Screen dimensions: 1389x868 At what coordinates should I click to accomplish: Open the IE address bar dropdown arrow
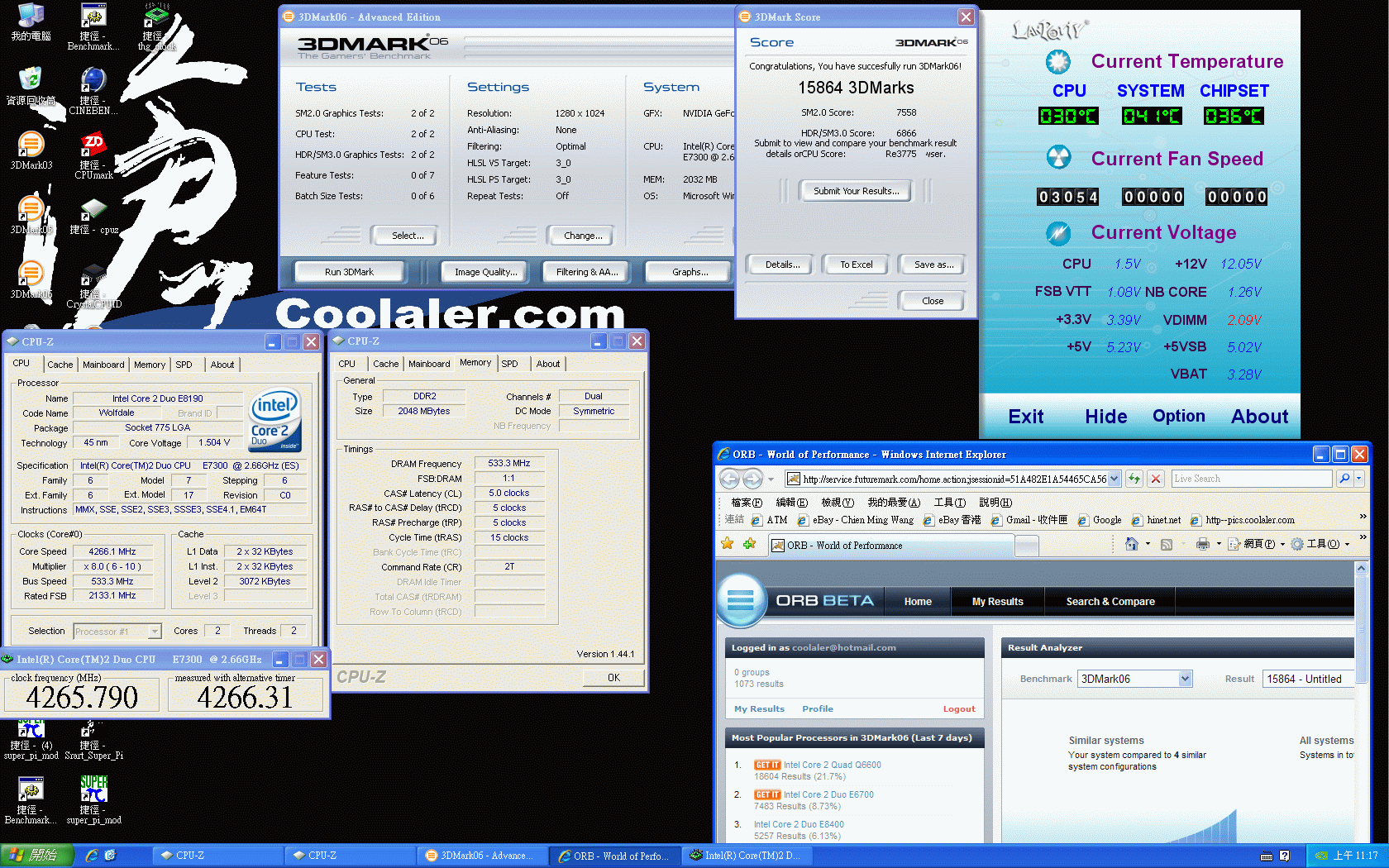click(x=1114, y=479)
